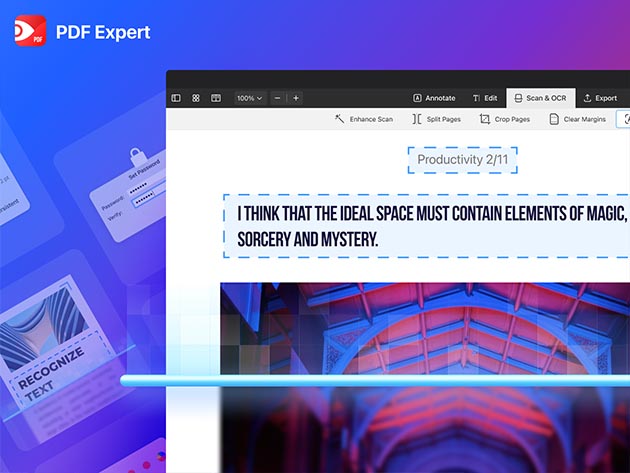Choose the Split Pages tool

(x=436, y=119)
